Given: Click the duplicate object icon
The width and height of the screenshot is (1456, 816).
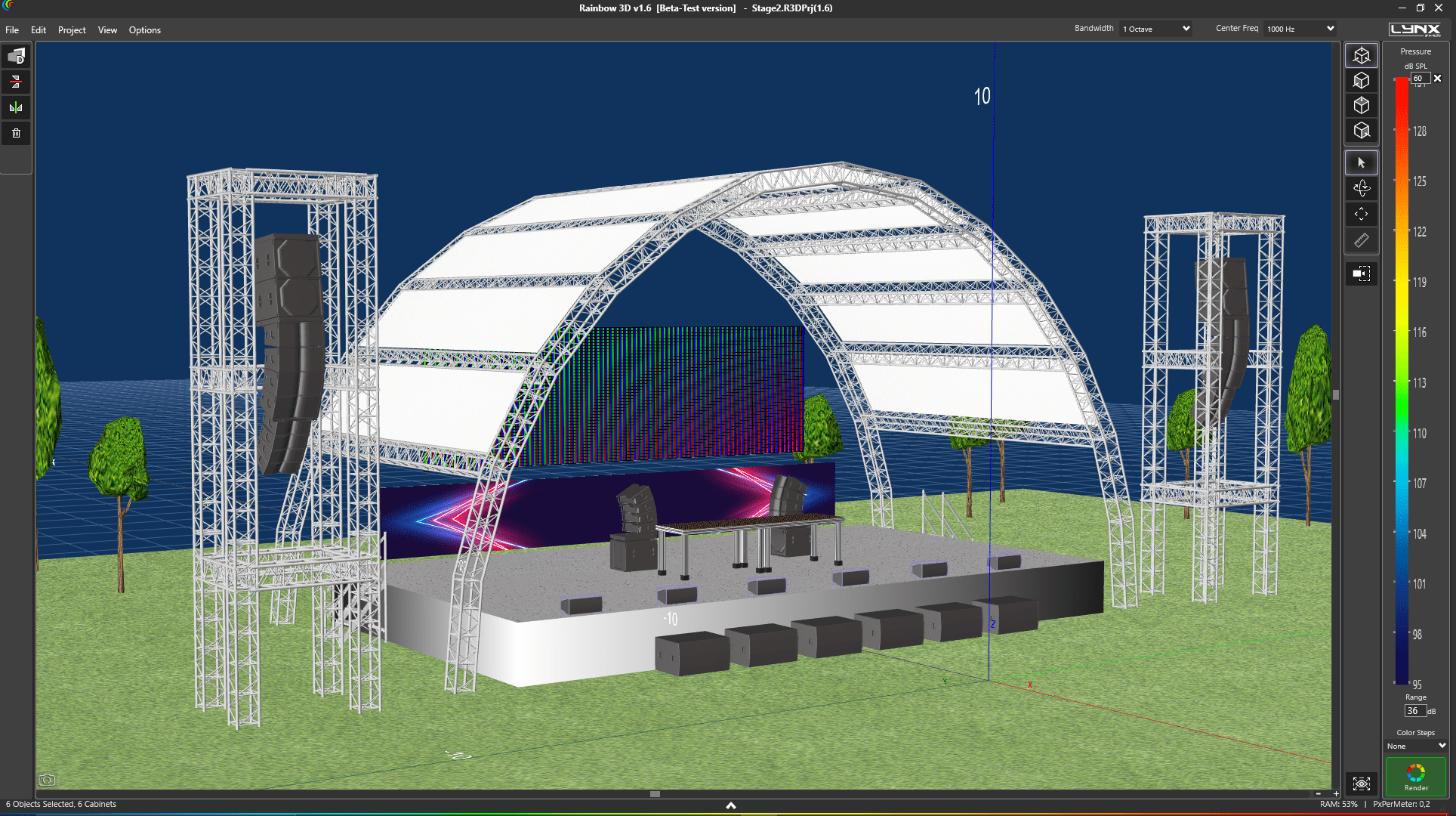Looking at the screenshot, I should (16, 56).
